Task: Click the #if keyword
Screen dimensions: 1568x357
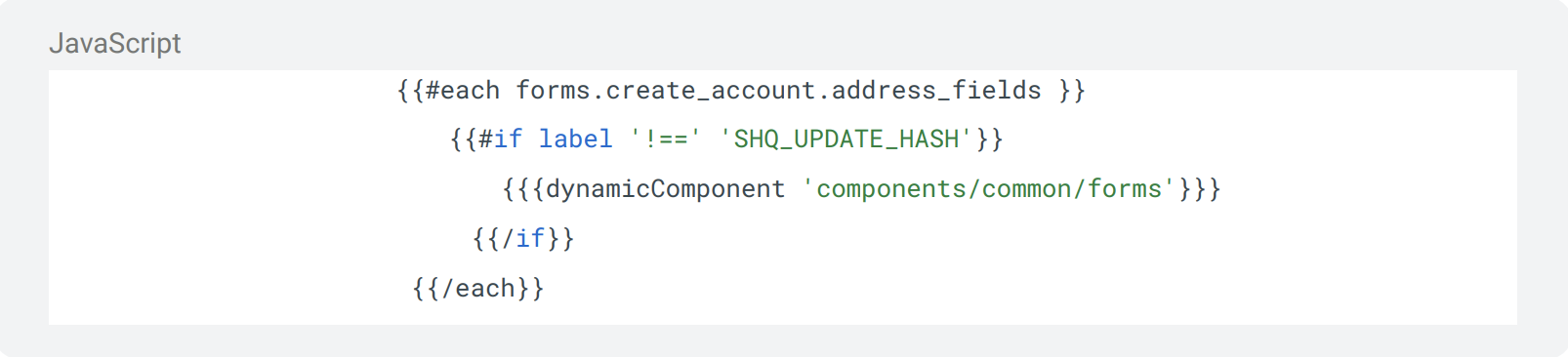Action: pyautogui.click(x=500, y=139)
